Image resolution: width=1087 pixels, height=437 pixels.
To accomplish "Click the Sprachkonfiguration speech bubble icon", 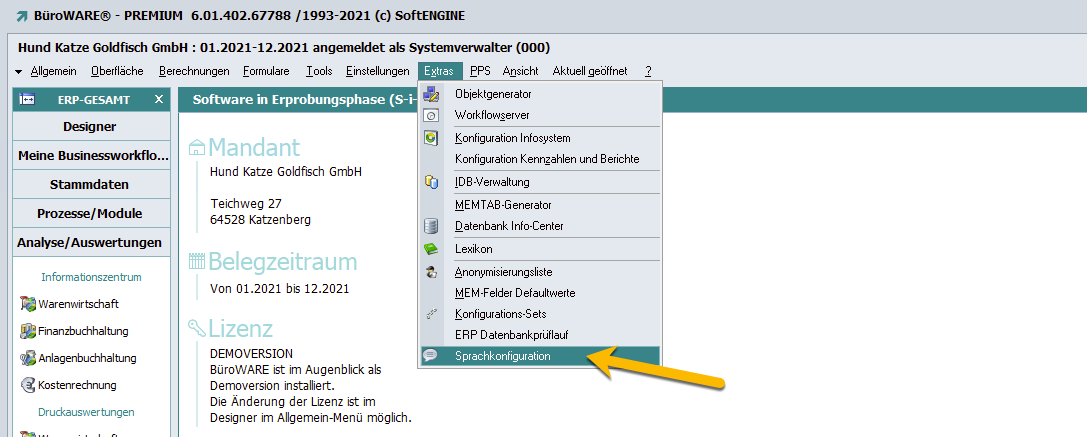I will coord(430,356).
